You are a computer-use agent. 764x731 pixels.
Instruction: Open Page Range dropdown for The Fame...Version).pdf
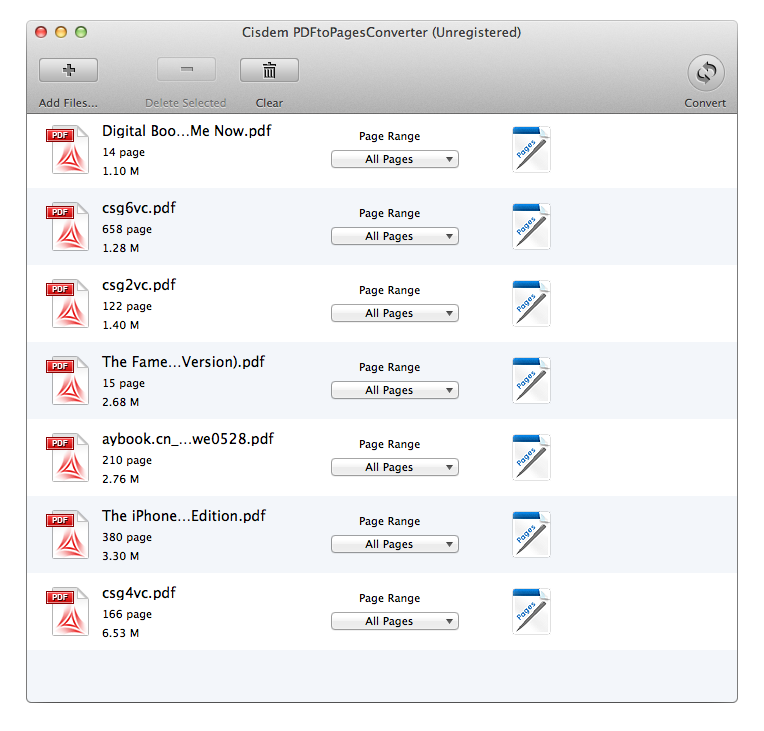coord(395,390)
